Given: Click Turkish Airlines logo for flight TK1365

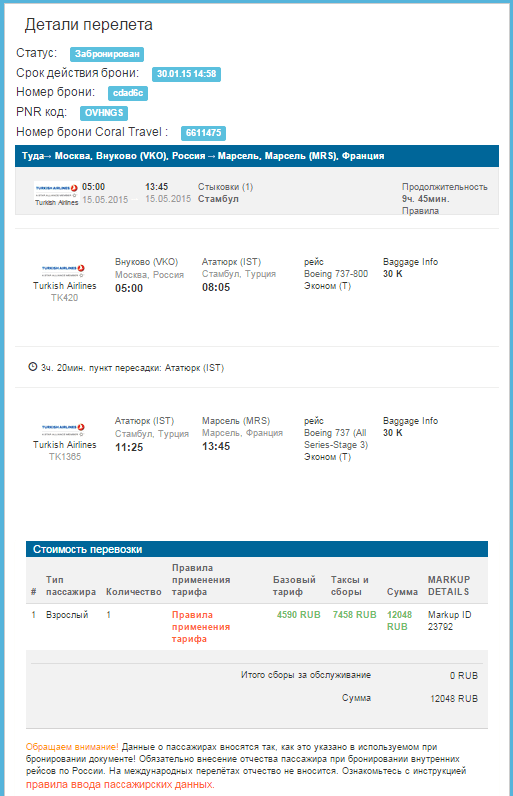Looking at the screenshot, I should [63, 430].
